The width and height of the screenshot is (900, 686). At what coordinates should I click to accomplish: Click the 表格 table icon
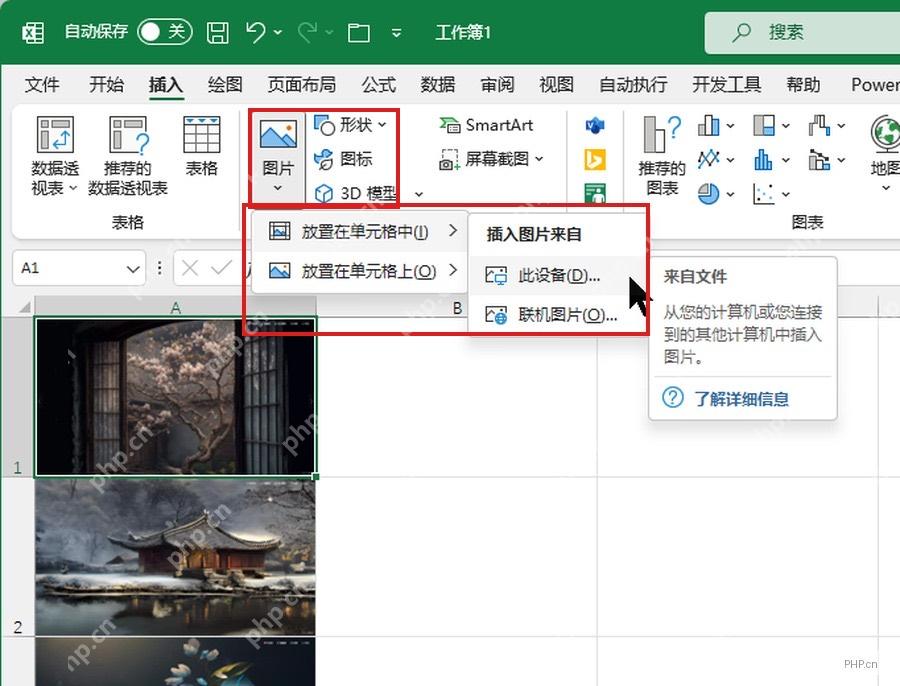201,134
